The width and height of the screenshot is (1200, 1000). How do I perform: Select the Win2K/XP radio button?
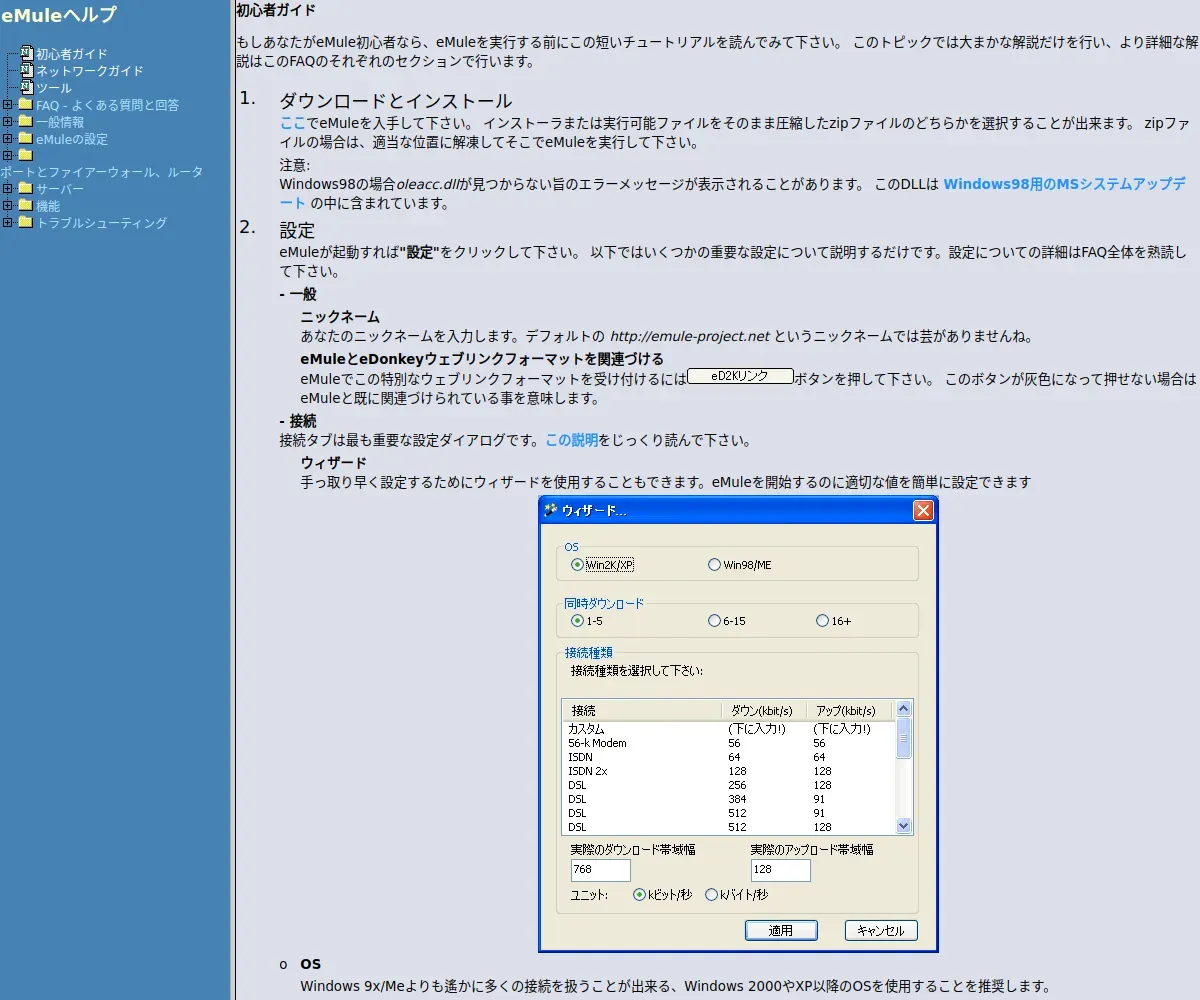[577, 565]
